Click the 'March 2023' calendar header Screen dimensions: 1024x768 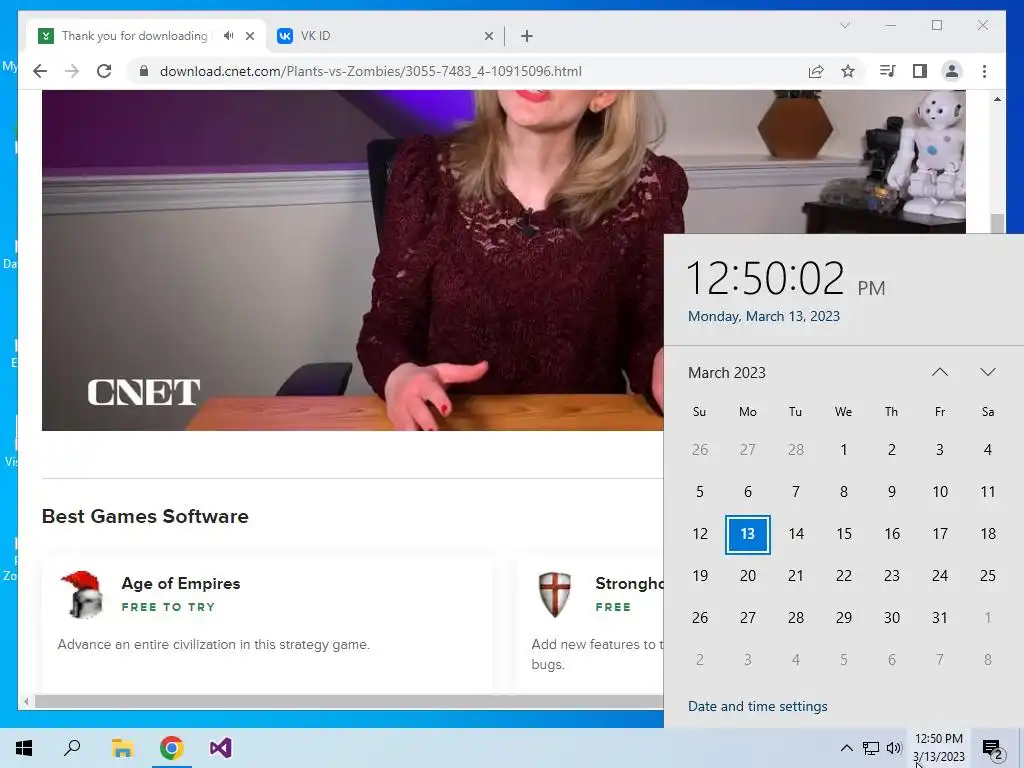coord(727,373)
